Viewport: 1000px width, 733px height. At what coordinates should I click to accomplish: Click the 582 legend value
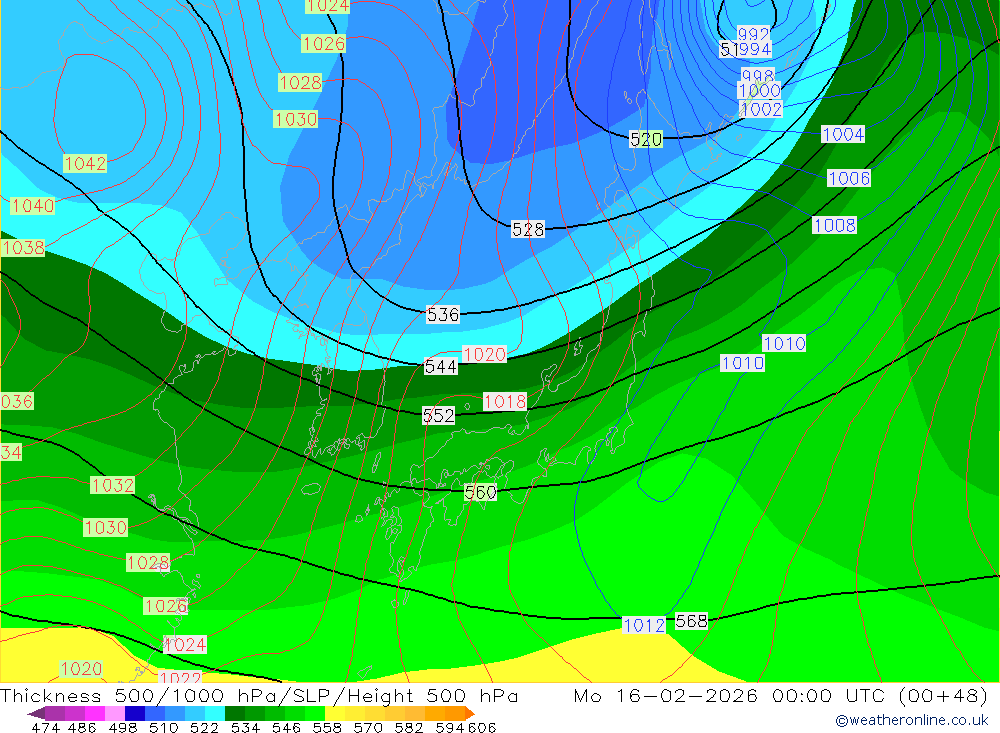409,727
